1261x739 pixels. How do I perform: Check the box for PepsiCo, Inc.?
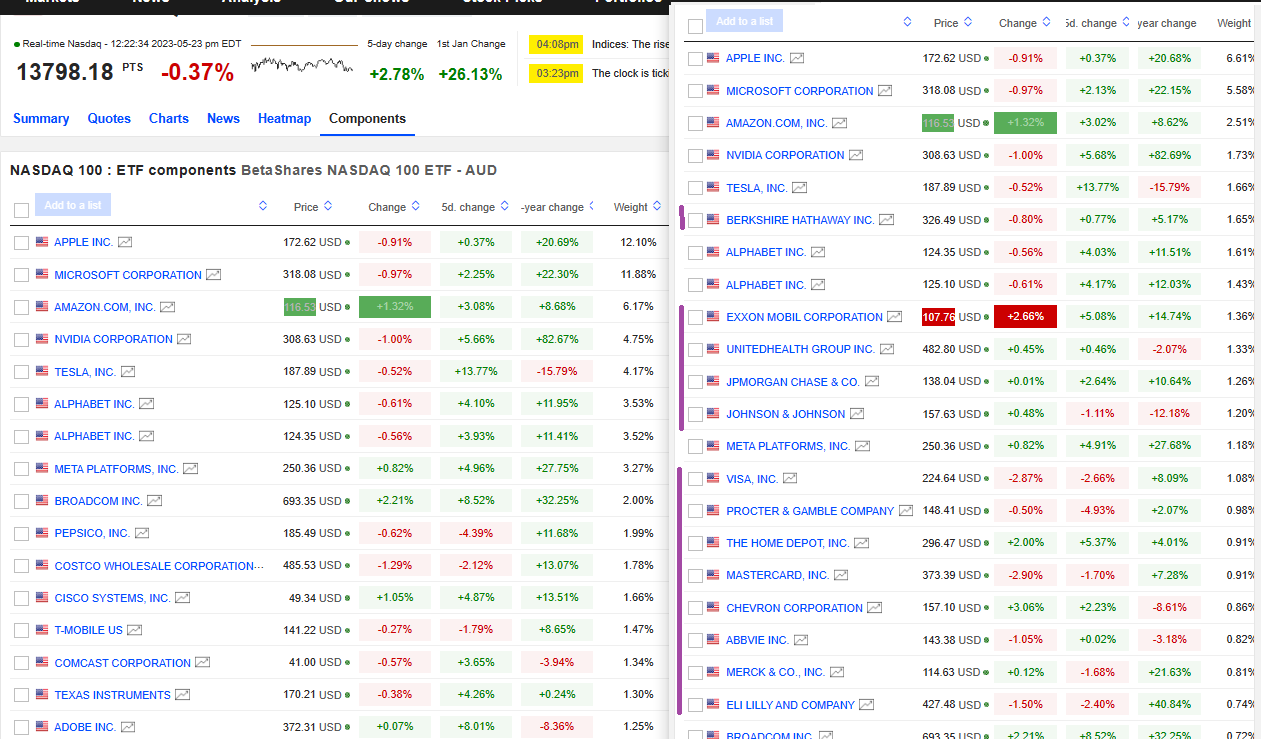pos(21,534)
